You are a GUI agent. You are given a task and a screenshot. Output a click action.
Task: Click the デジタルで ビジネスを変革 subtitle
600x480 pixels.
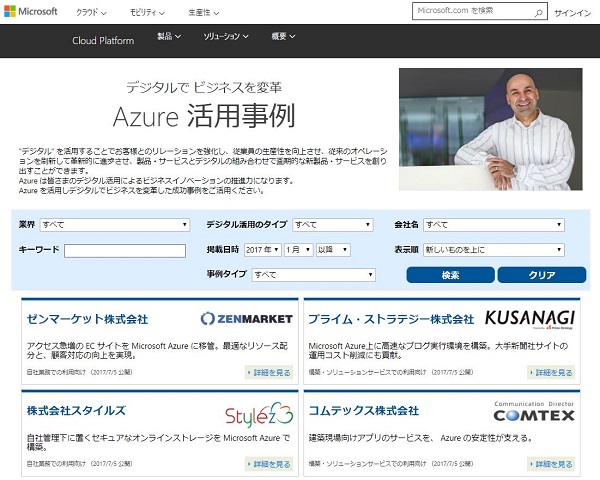pyautogui.click(x=204, y=88)
